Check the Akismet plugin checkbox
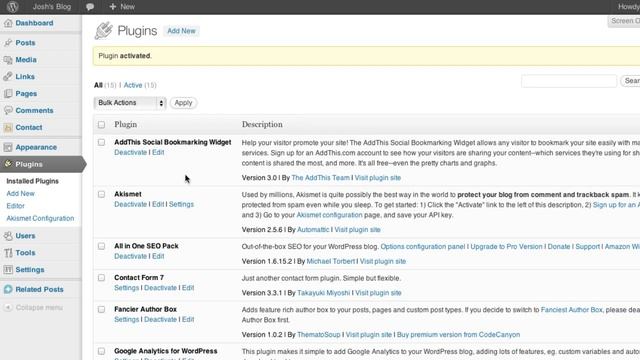 pyautogui.click(x=101, y=194)
